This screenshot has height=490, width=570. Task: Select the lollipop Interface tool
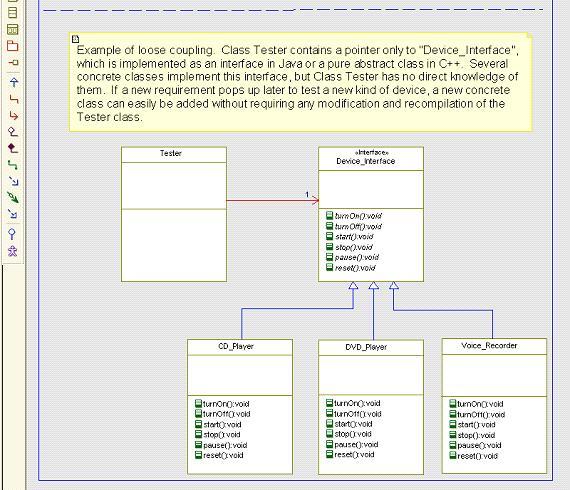click(12, 234)
